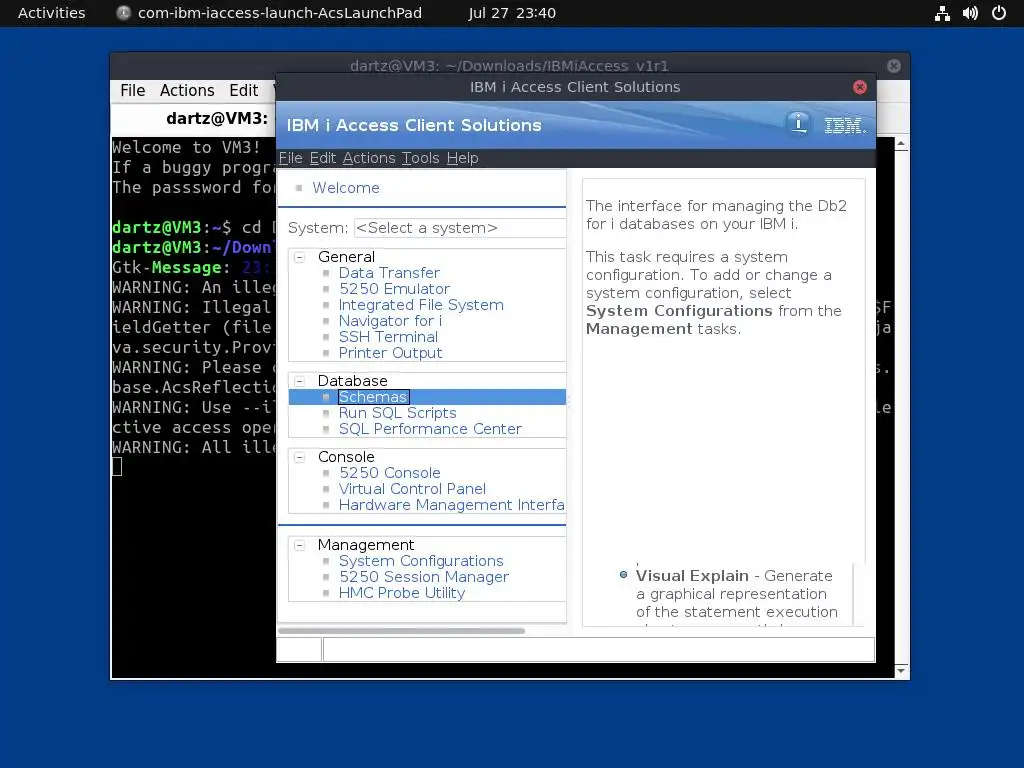
Task: Click the horizontal scrollbar under task list
Action: click(x=402, y=631)
